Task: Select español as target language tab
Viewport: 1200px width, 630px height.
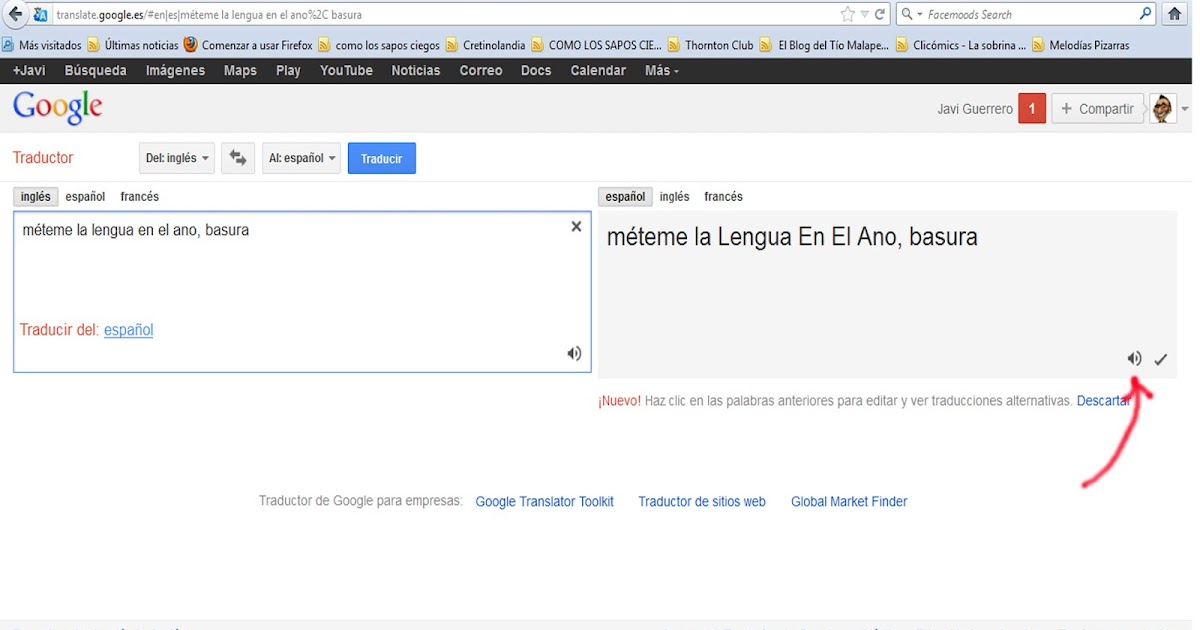Action: click(x=625, y=197)
